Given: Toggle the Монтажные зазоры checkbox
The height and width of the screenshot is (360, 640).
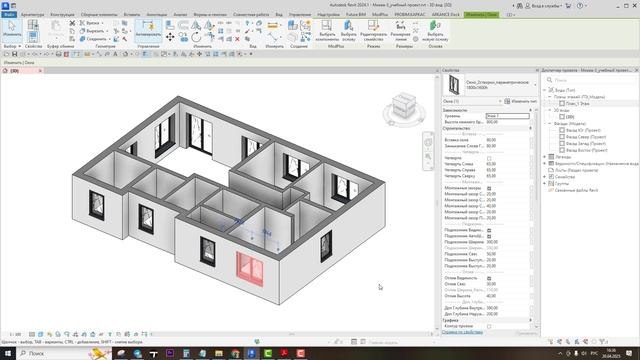Looking at the screenshot, I should point(489,188).
